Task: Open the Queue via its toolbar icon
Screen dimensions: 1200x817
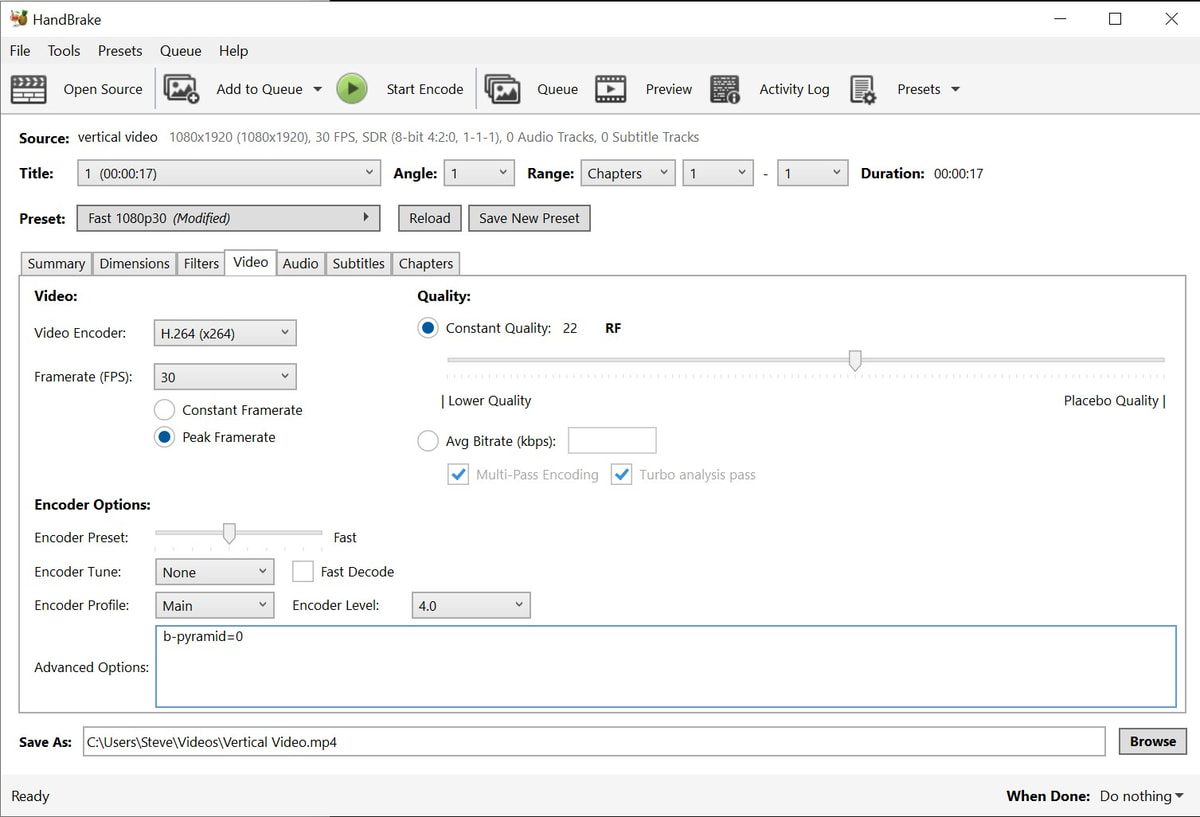Action: coord(502,89)
